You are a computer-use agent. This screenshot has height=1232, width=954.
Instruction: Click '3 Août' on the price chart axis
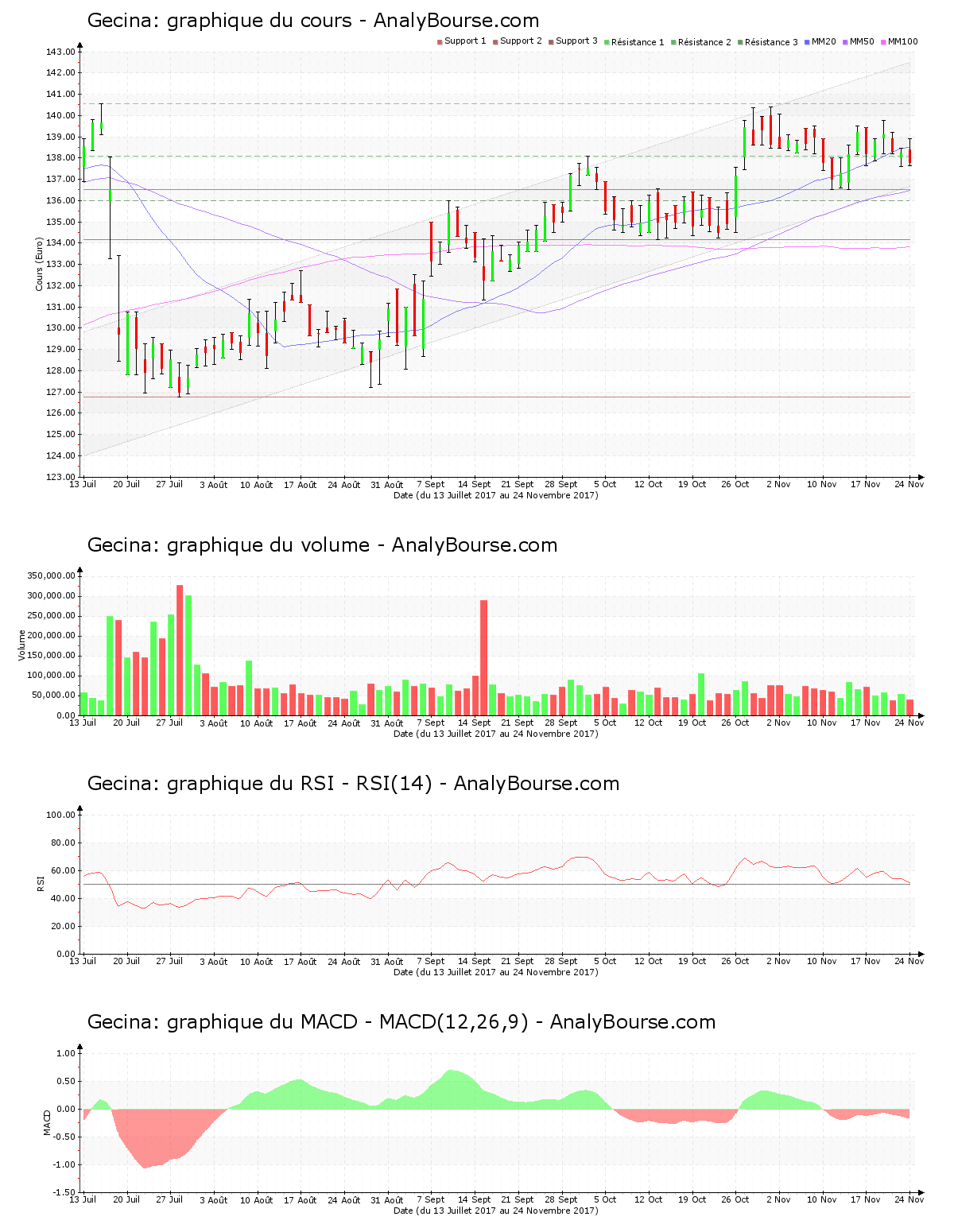(x=213, y=484)
